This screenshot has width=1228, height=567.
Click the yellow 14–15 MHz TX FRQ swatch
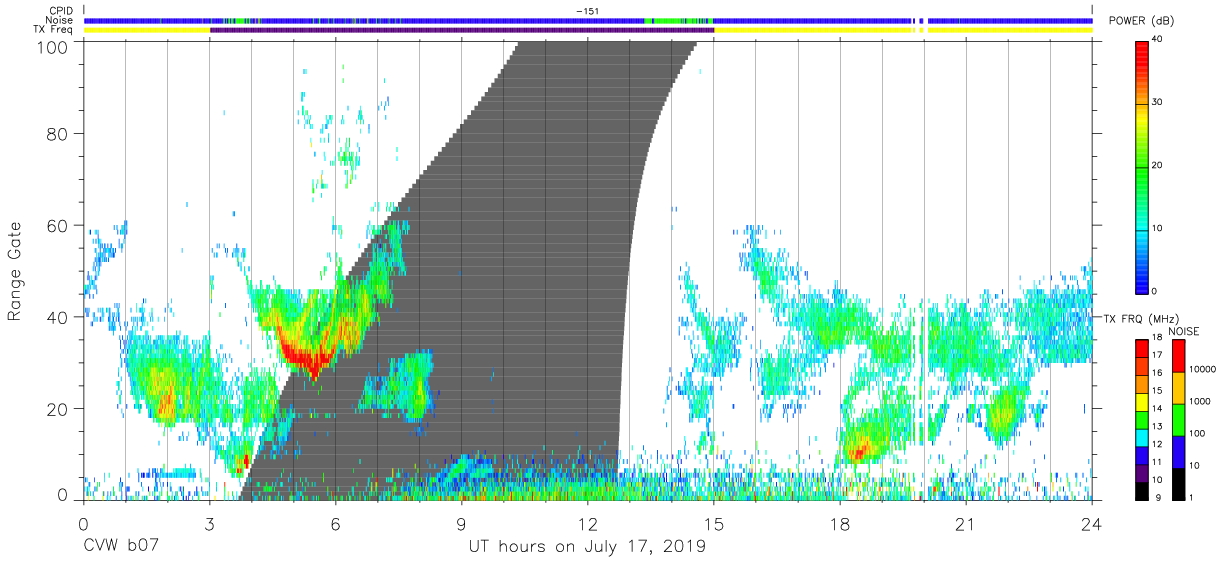coord(1142,400)
